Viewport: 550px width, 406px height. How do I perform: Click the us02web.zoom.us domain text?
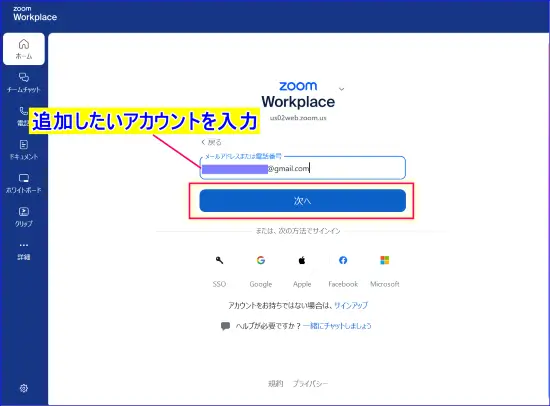pyautogui.click(x=298, y=118)
